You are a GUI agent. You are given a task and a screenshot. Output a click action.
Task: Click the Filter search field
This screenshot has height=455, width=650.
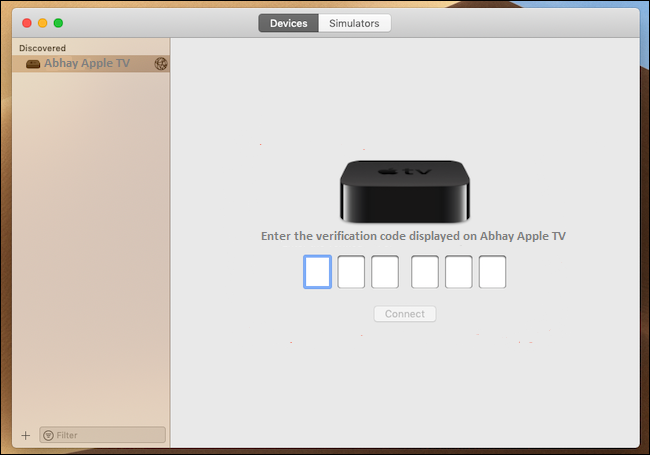[x=102, y=435]
